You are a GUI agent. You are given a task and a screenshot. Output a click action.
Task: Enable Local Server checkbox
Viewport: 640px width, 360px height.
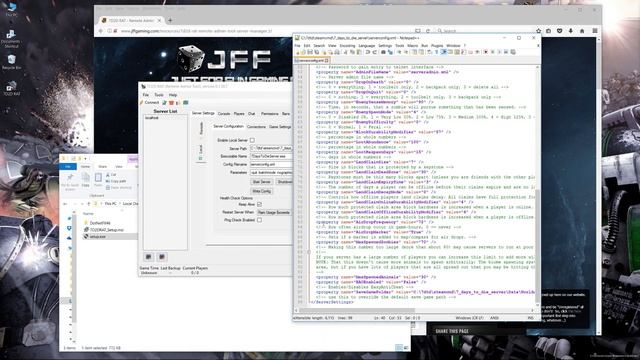pyautogui.click(x=252, y=140)
